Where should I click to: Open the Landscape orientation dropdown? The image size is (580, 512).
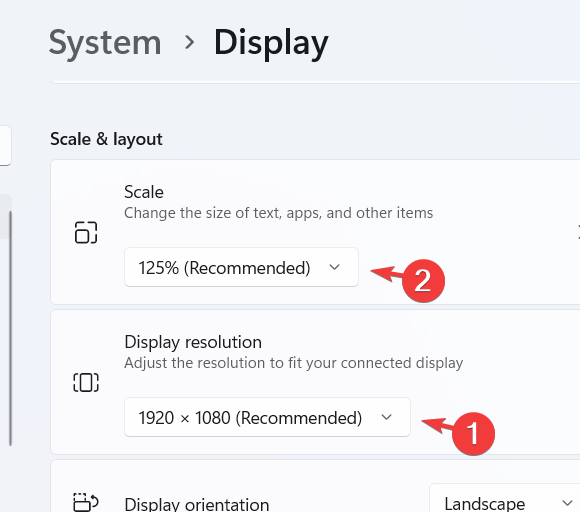(505, 498)
